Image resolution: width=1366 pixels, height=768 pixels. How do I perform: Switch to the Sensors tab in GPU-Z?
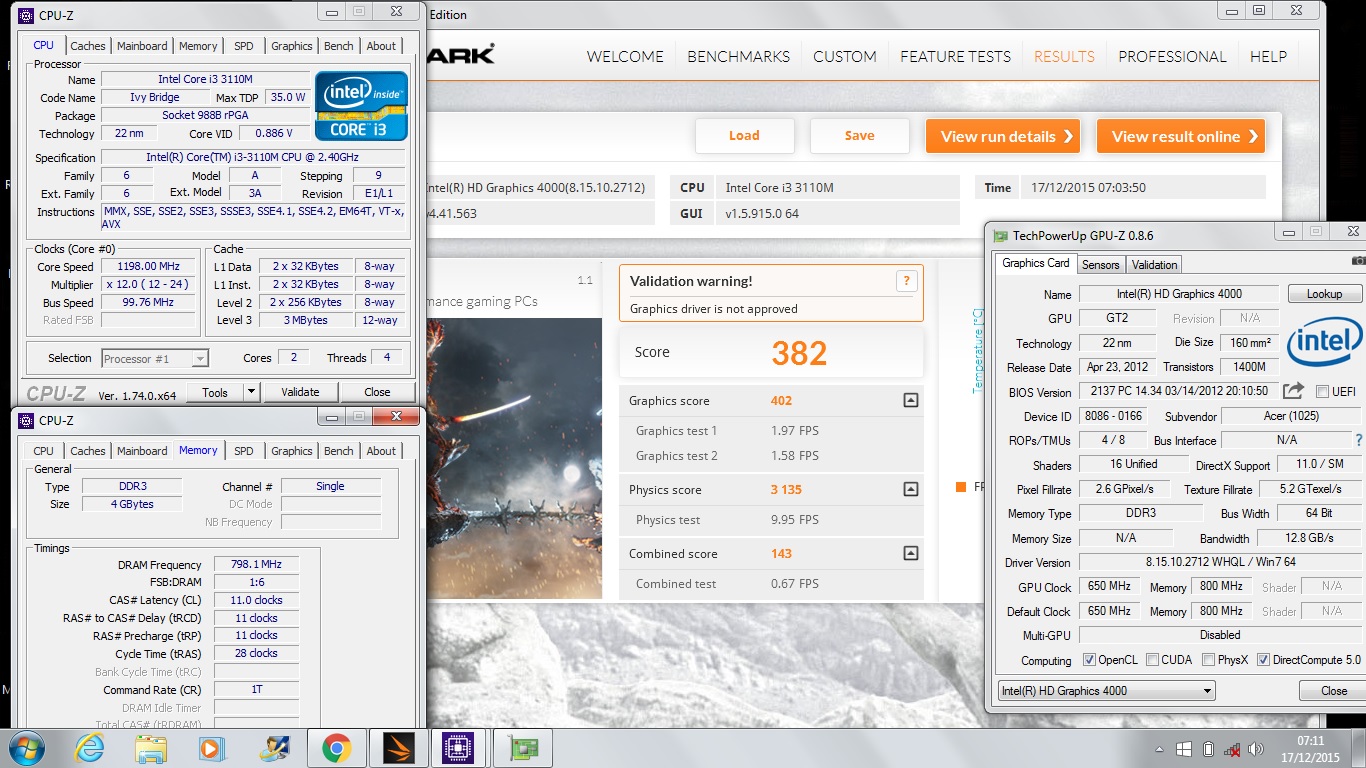pos(1101,264)
